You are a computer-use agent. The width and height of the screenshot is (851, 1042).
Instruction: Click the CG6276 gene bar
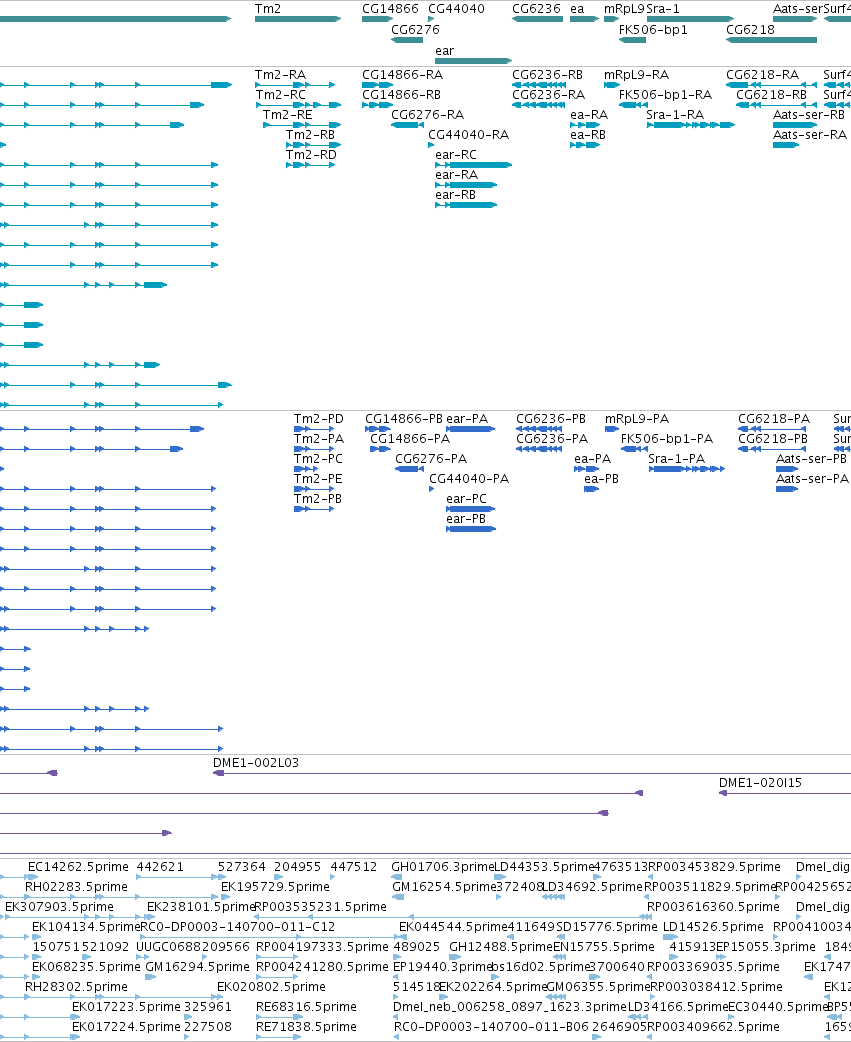pyautogui.click(x=407, y=40)
